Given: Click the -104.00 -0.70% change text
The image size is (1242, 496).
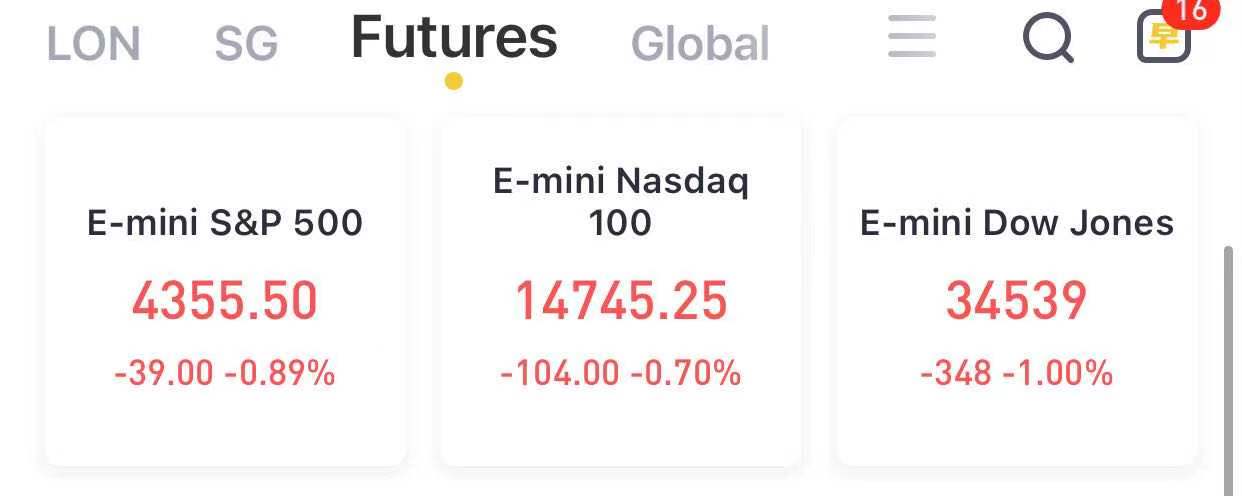Looking at the screenshot, I should click(x=621, y=373).
